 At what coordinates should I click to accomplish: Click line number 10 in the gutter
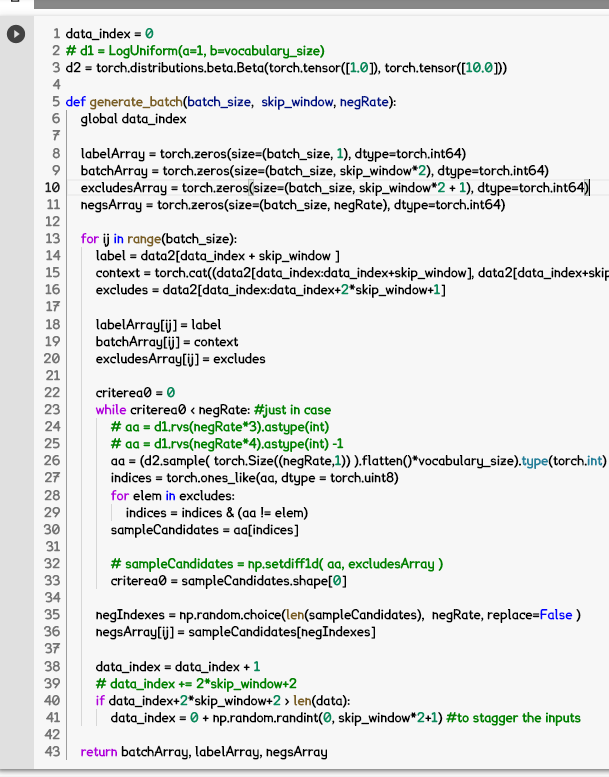tap(52, 188)
